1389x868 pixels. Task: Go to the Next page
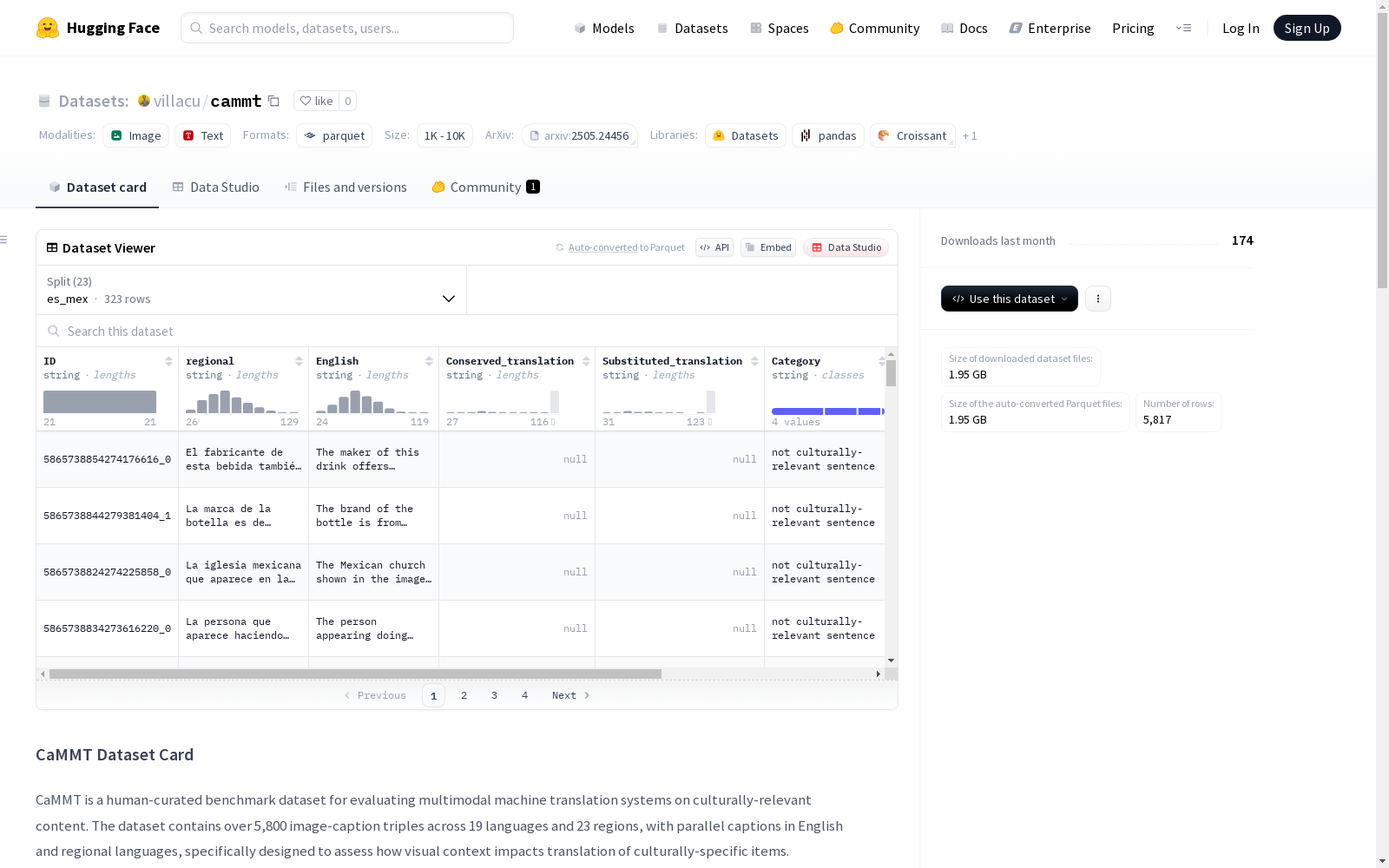click(x=571, y=695)
